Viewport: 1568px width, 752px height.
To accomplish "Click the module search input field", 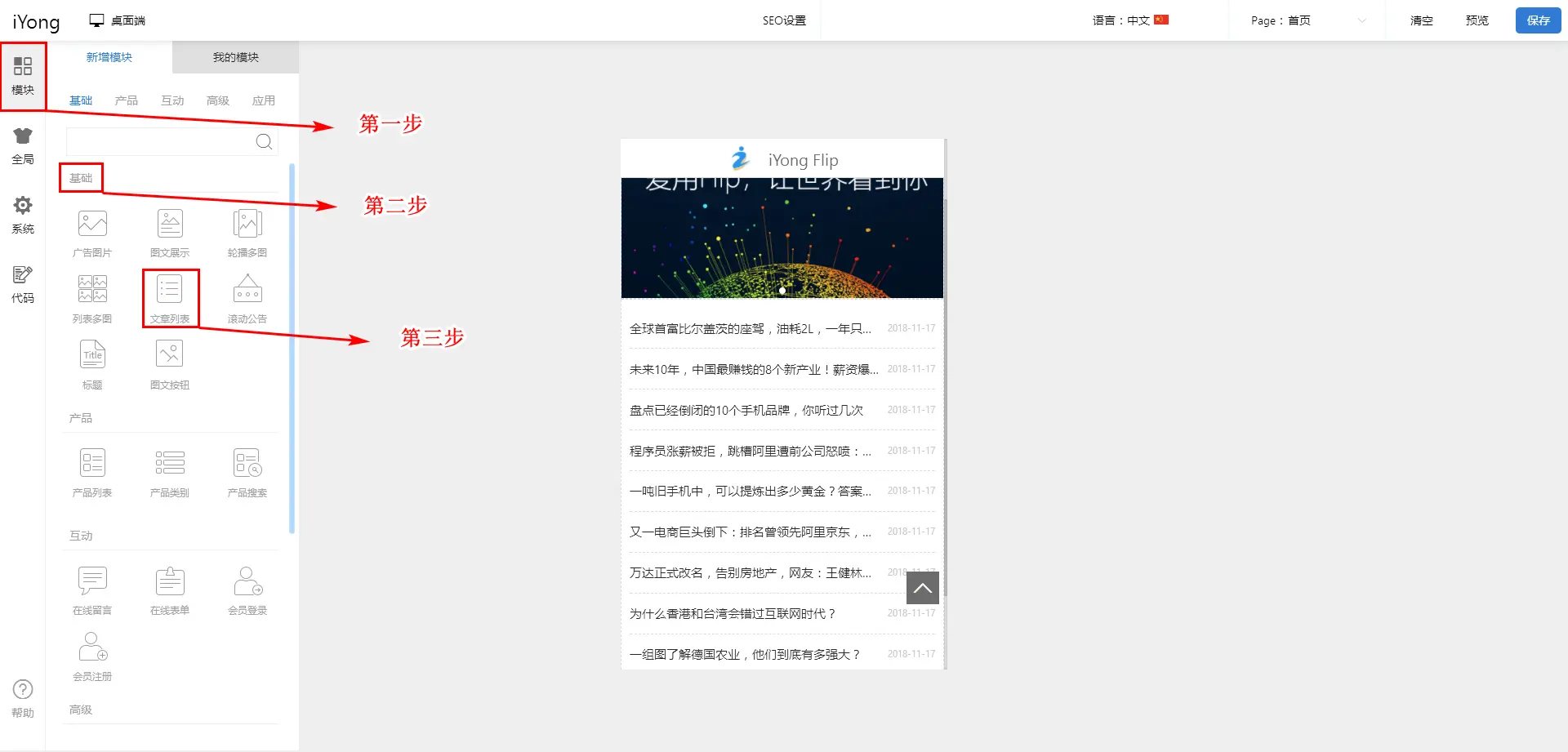I will pyautogui.click(x=160, y=142).
